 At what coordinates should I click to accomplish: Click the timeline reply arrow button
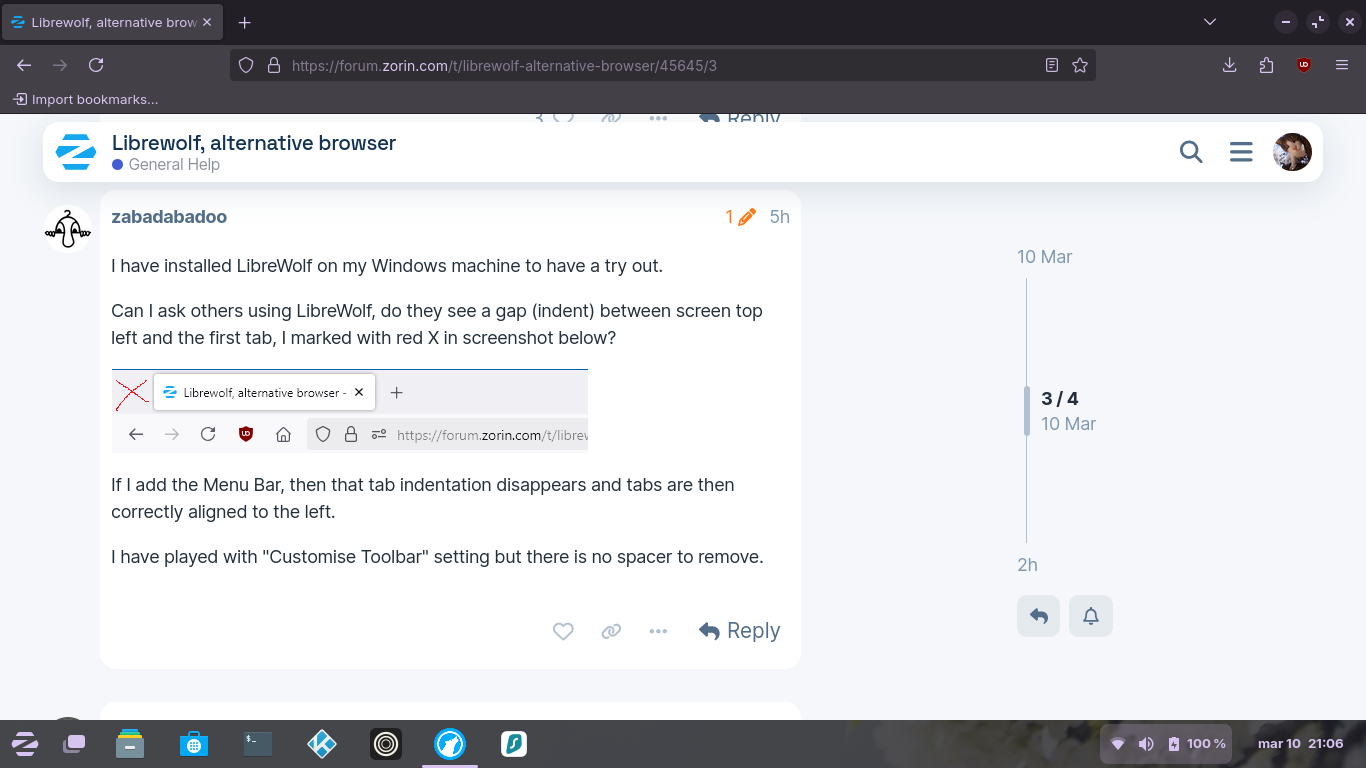click(1039, 616)
